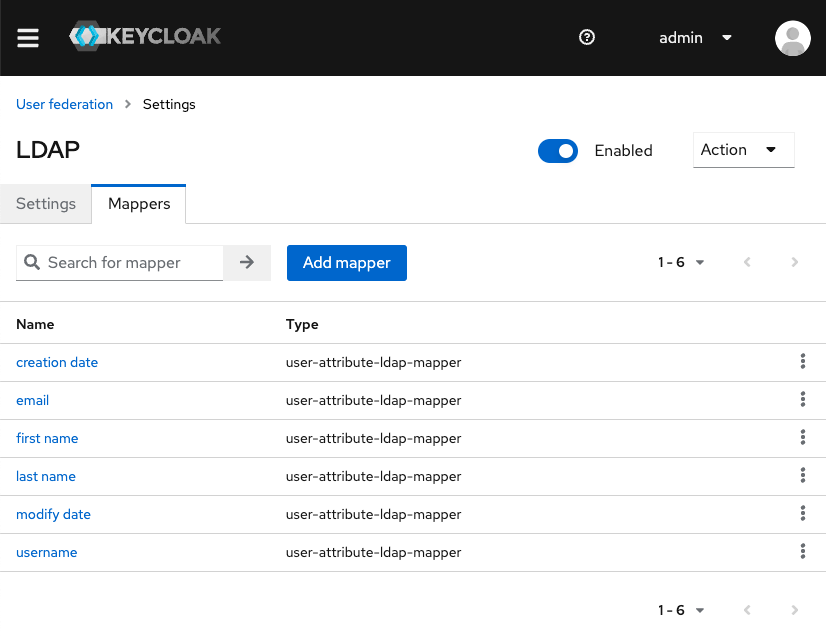Disable the LDAP provider Enabled switch
The height and width of the screenshot is (637, 826).
(x=558, y=151)
